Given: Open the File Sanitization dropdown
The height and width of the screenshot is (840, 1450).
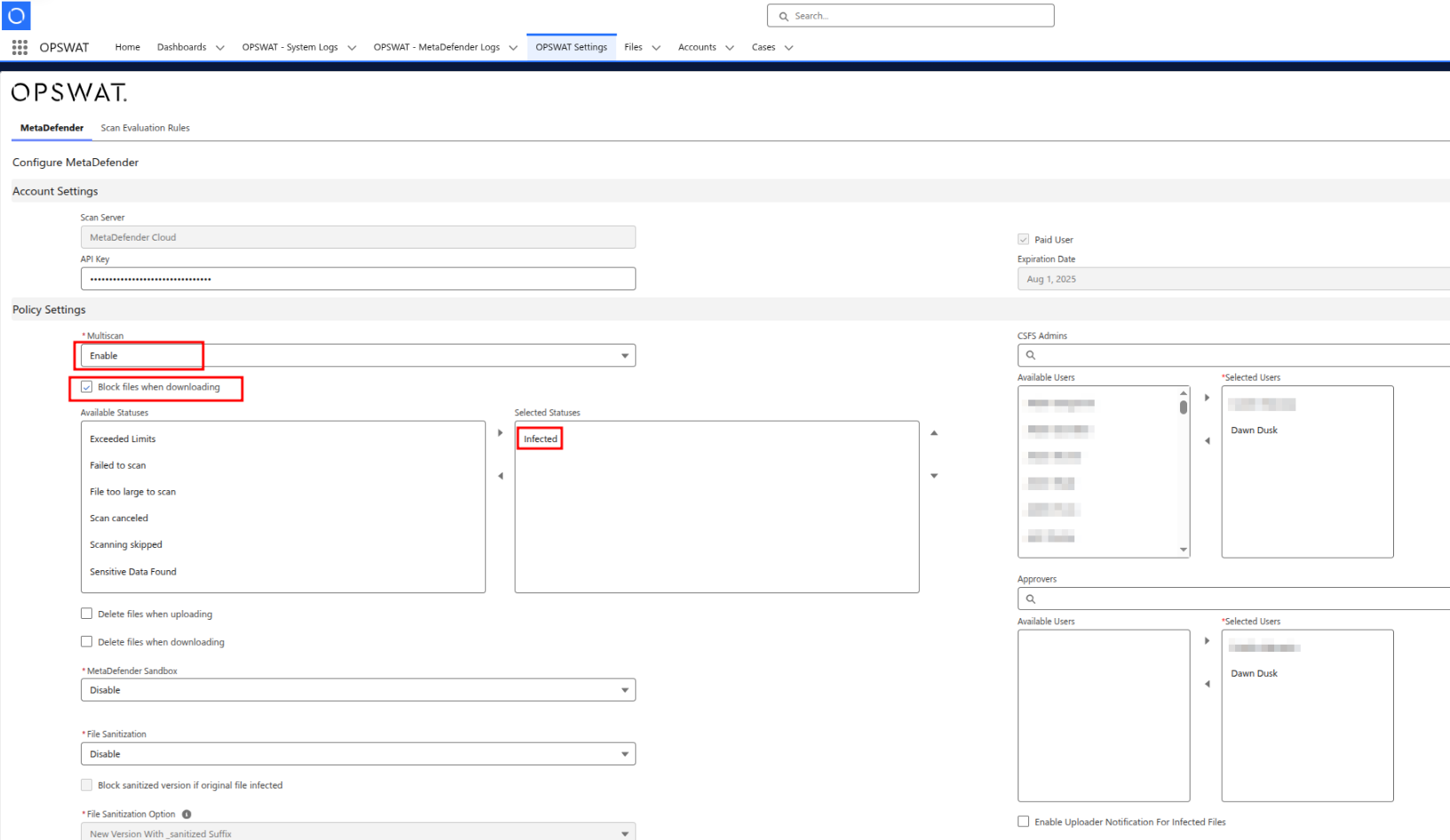Looking at the screenshot, I should tap(358, 754).
